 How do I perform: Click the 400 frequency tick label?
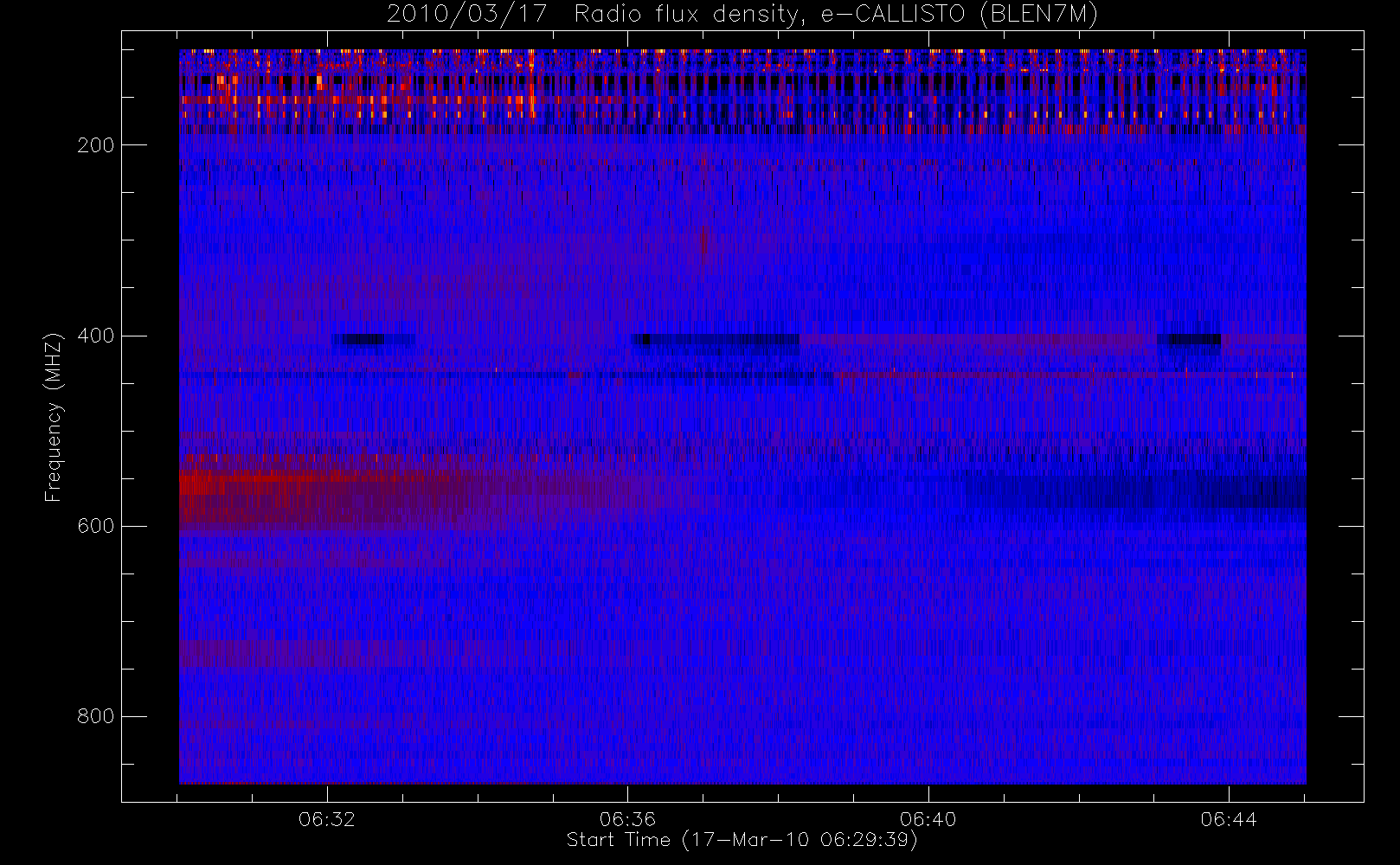pos(95,336)
